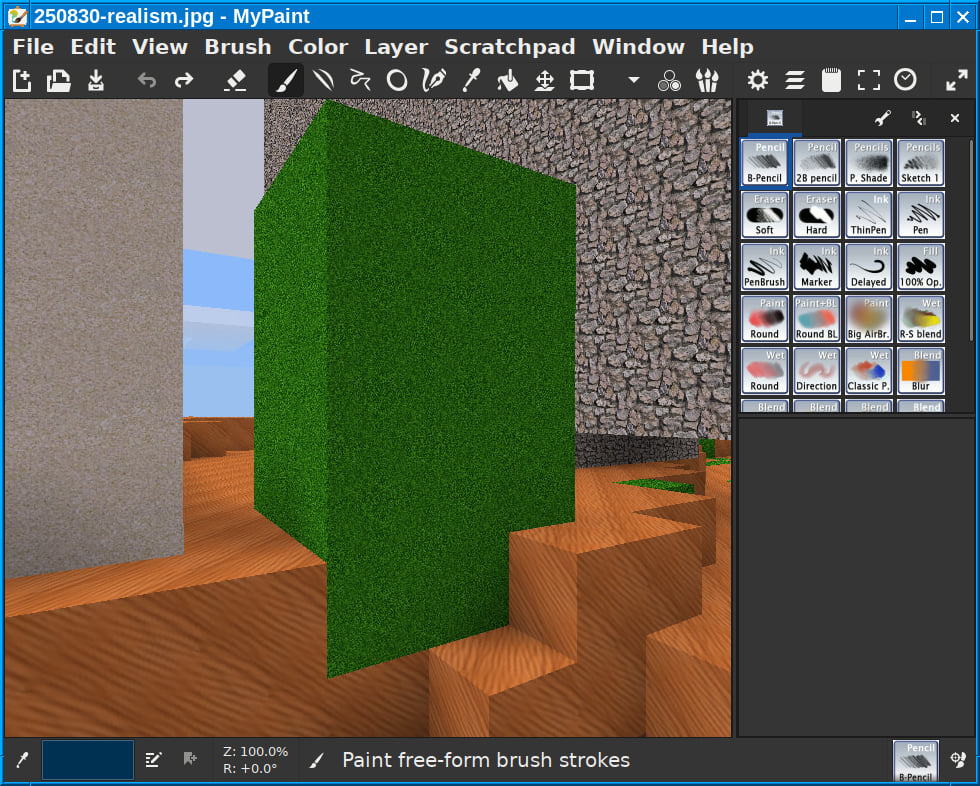Expand the toolbar dropdown arrow

tap(633, 81)
